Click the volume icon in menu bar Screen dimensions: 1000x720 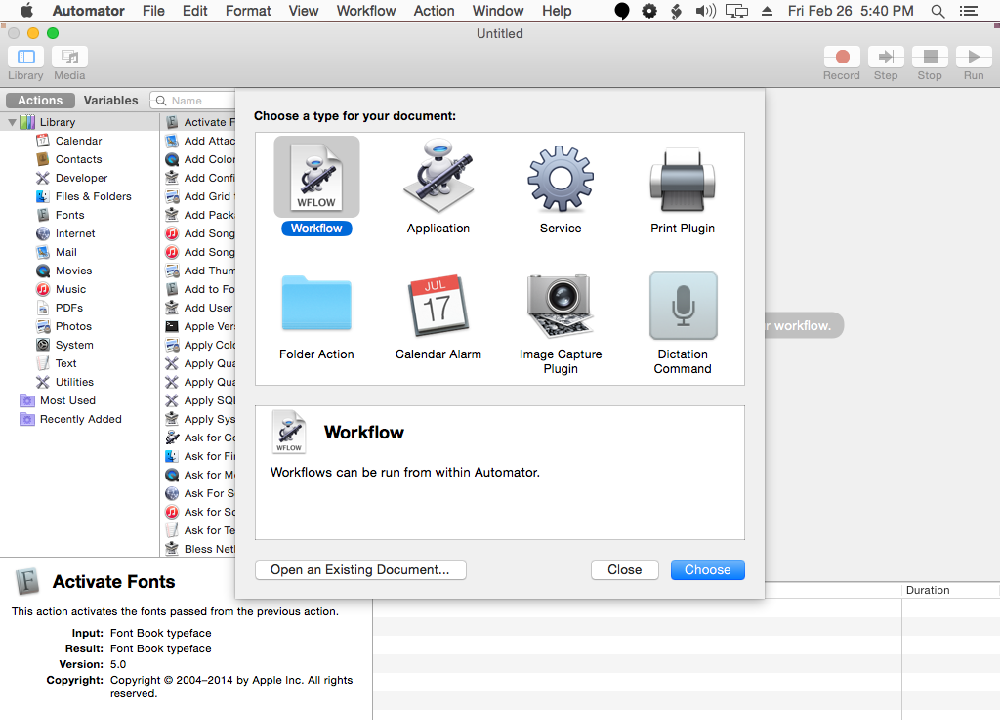click(705, 11)
